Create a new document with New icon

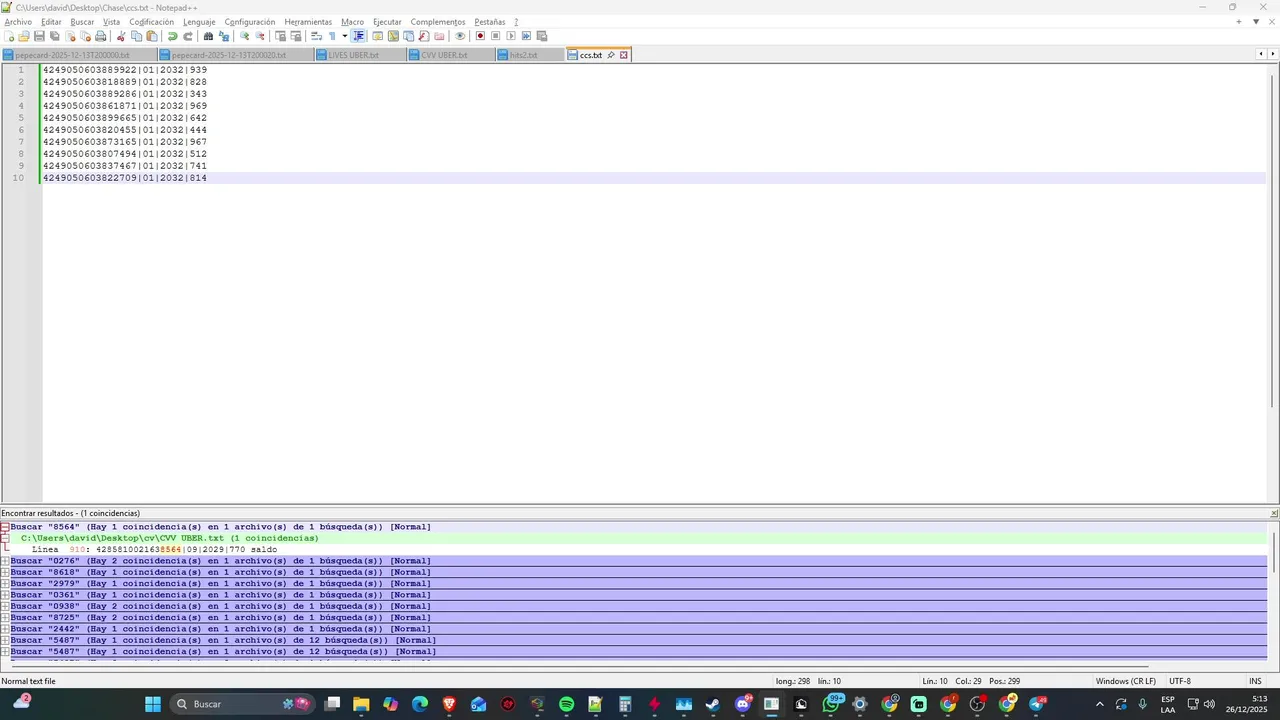pos(9,36)
